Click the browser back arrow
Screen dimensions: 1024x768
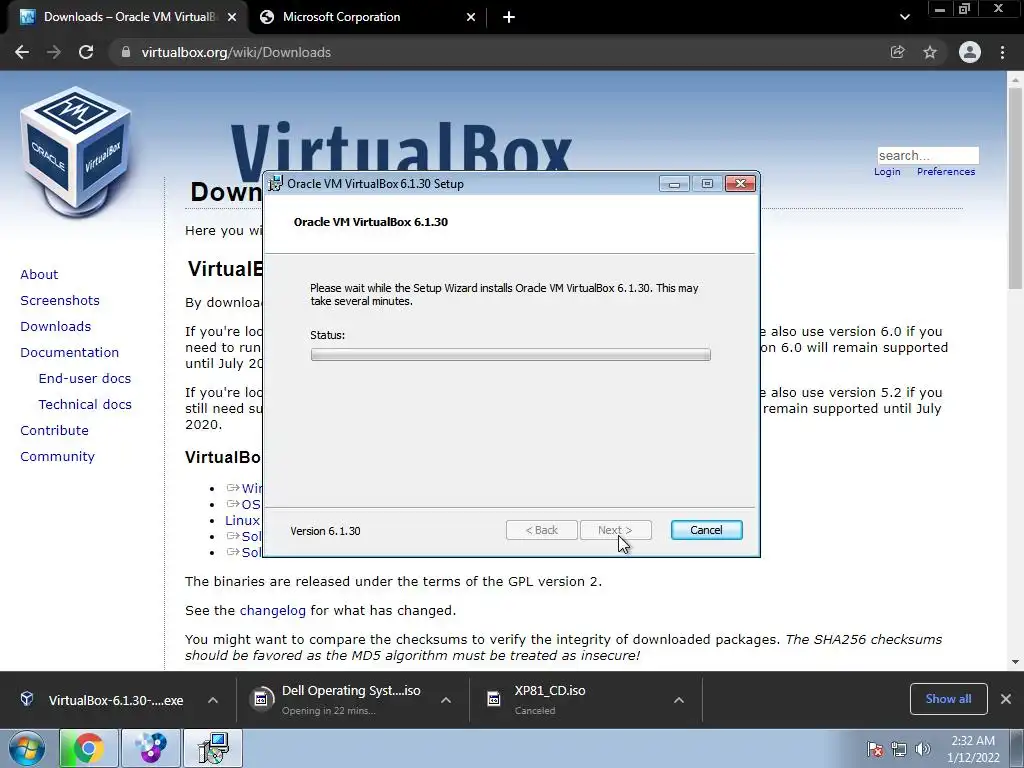22,52
